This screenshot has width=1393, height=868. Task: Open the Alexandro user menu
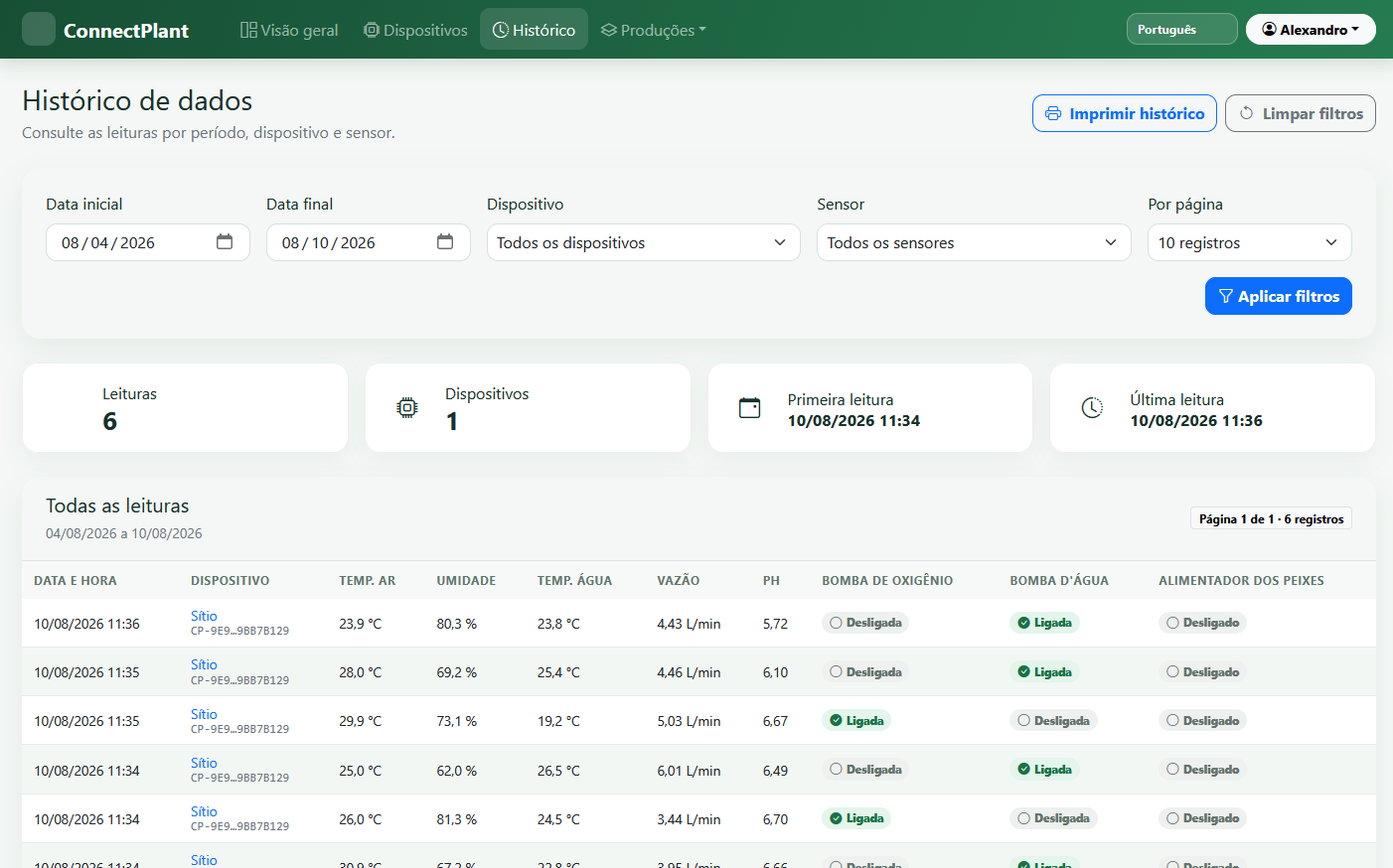click(1311, 30)
